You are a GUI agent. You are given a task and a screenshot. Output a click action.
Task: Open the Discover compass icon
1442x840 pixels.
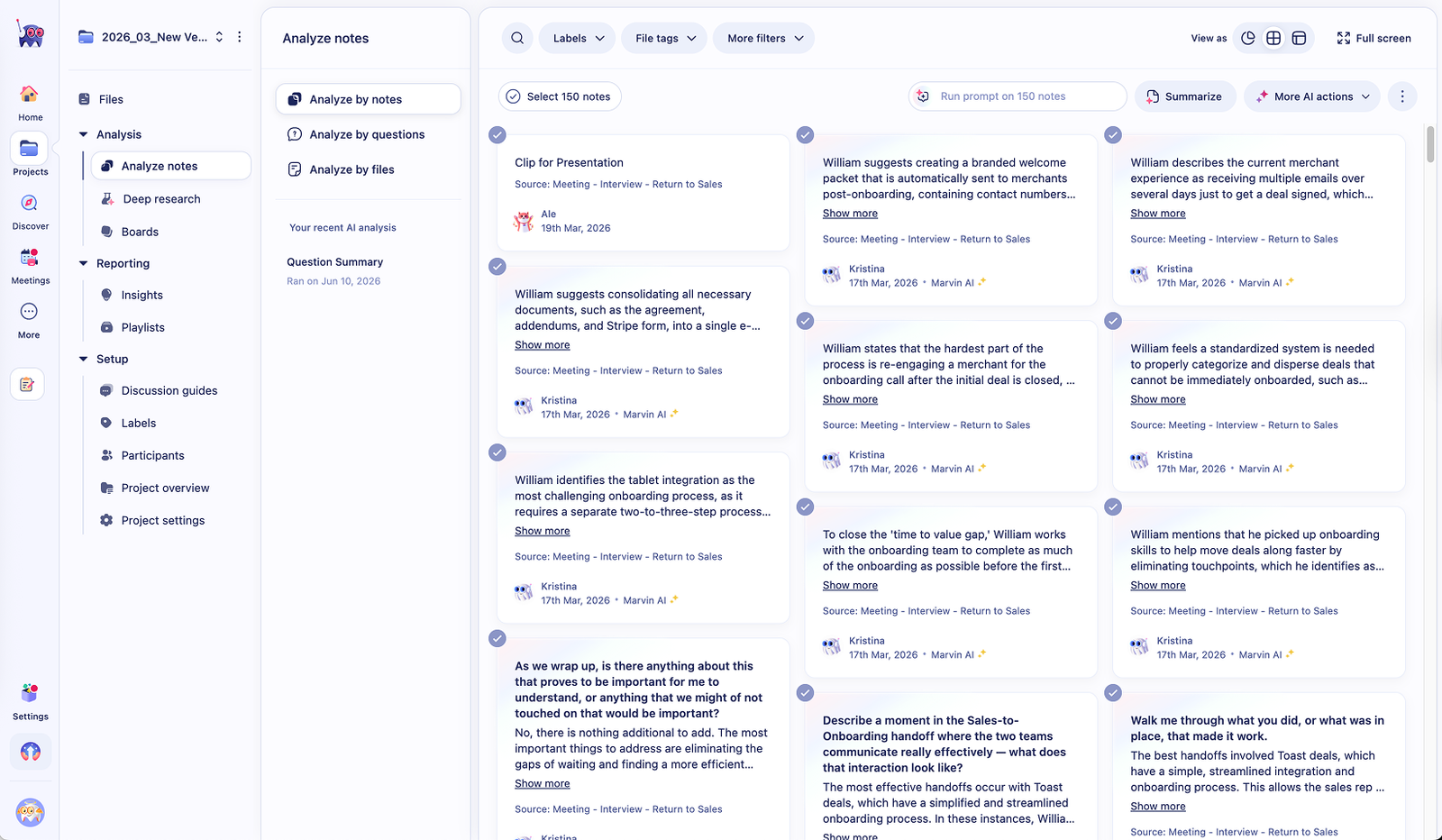[x=30, y=203]
